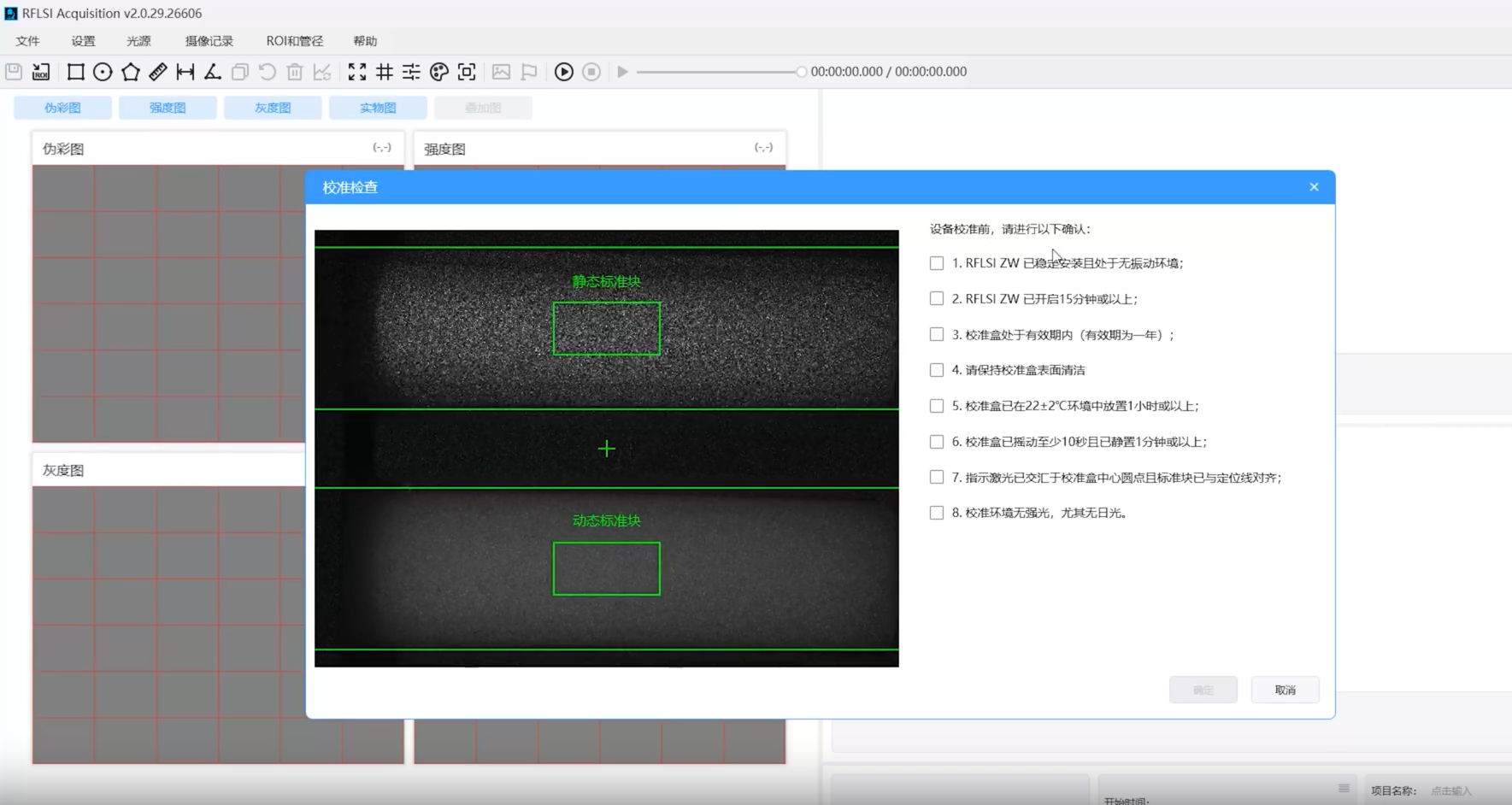1512x805 pixels.
Task: Click the 灰度图 panel title
Action: click(x=63, y=470)
